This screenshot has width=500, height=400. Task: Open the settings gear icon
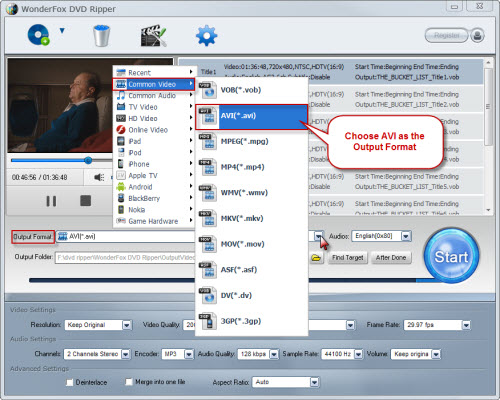[x=206, y=35]
